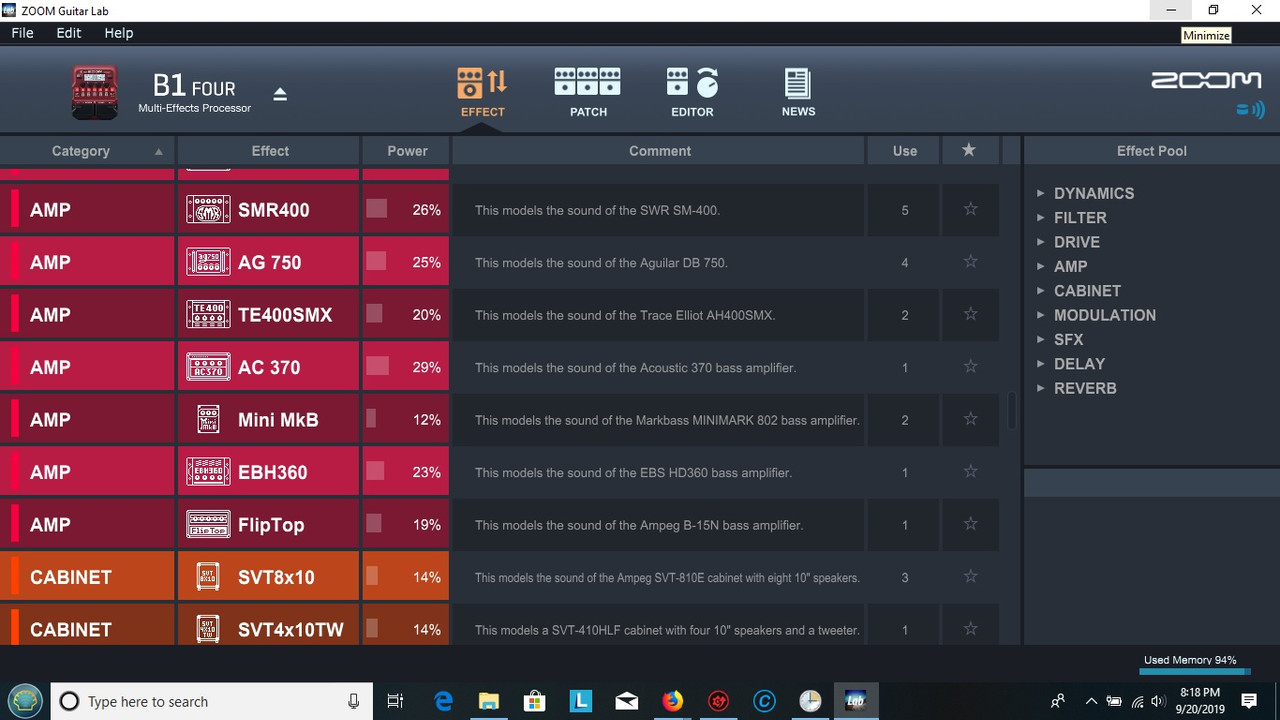The image size is (1280, 720).
Task: Click Markbass MINIMARK 802 comment text
Action: click(x=667, y=420)
